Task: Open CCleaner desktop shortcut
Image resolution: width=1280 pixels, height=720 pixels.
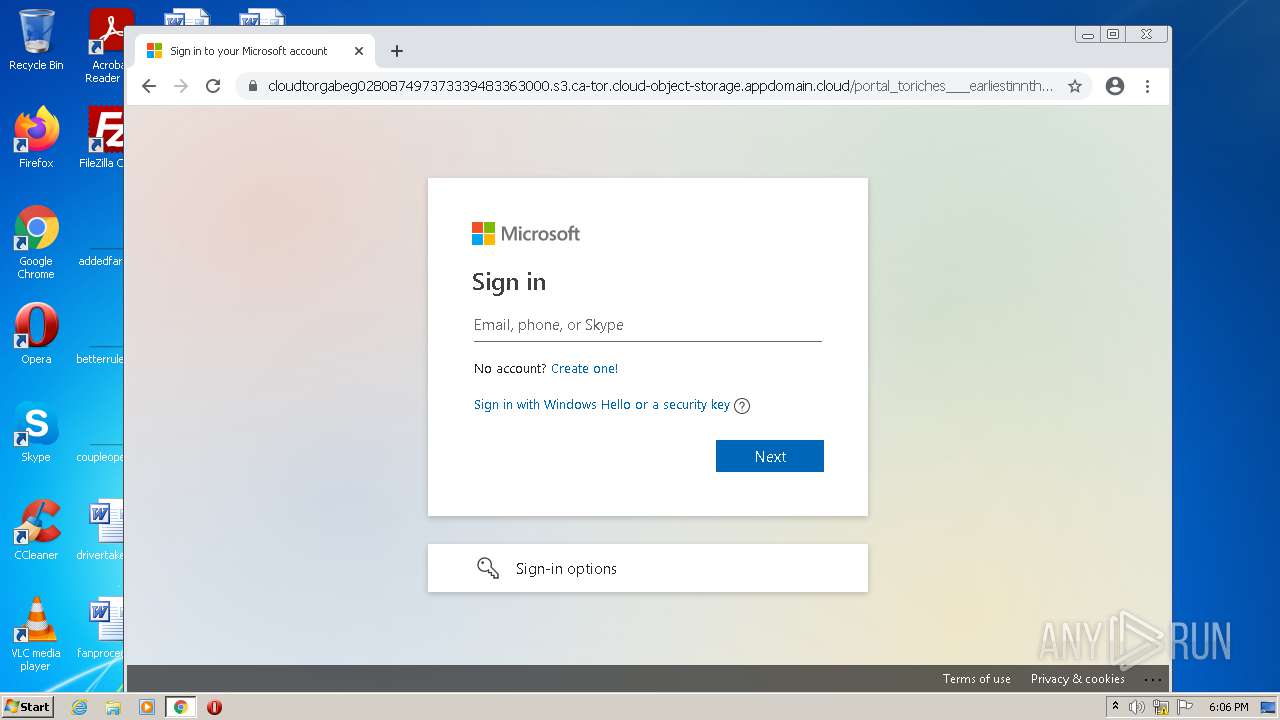Action: click(36, 530)
